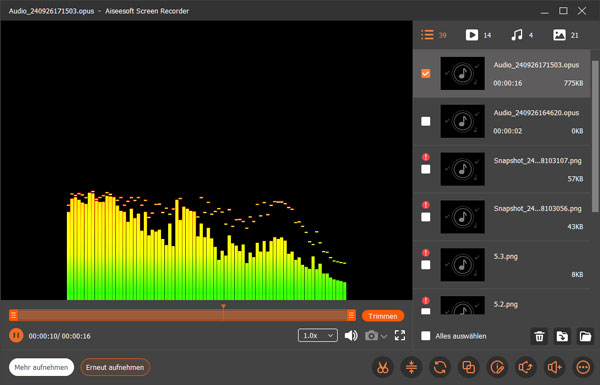Open the audio volume boost tool
This screenshot has width=600, height=385.
[554, 367]
